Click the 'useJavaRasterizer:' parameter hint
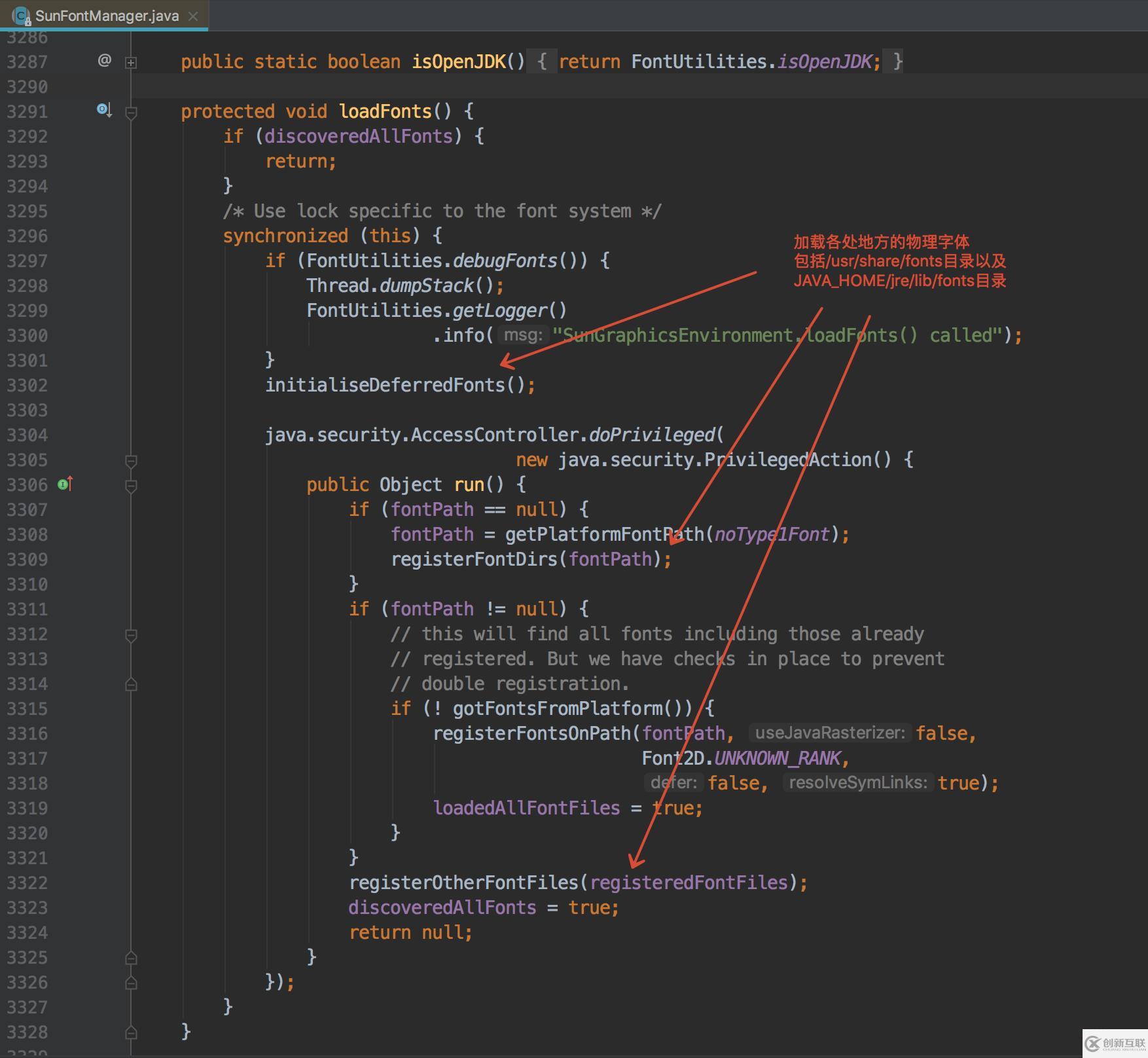Viewport: 1148px width, 1058px height. (x=830, y=733)
